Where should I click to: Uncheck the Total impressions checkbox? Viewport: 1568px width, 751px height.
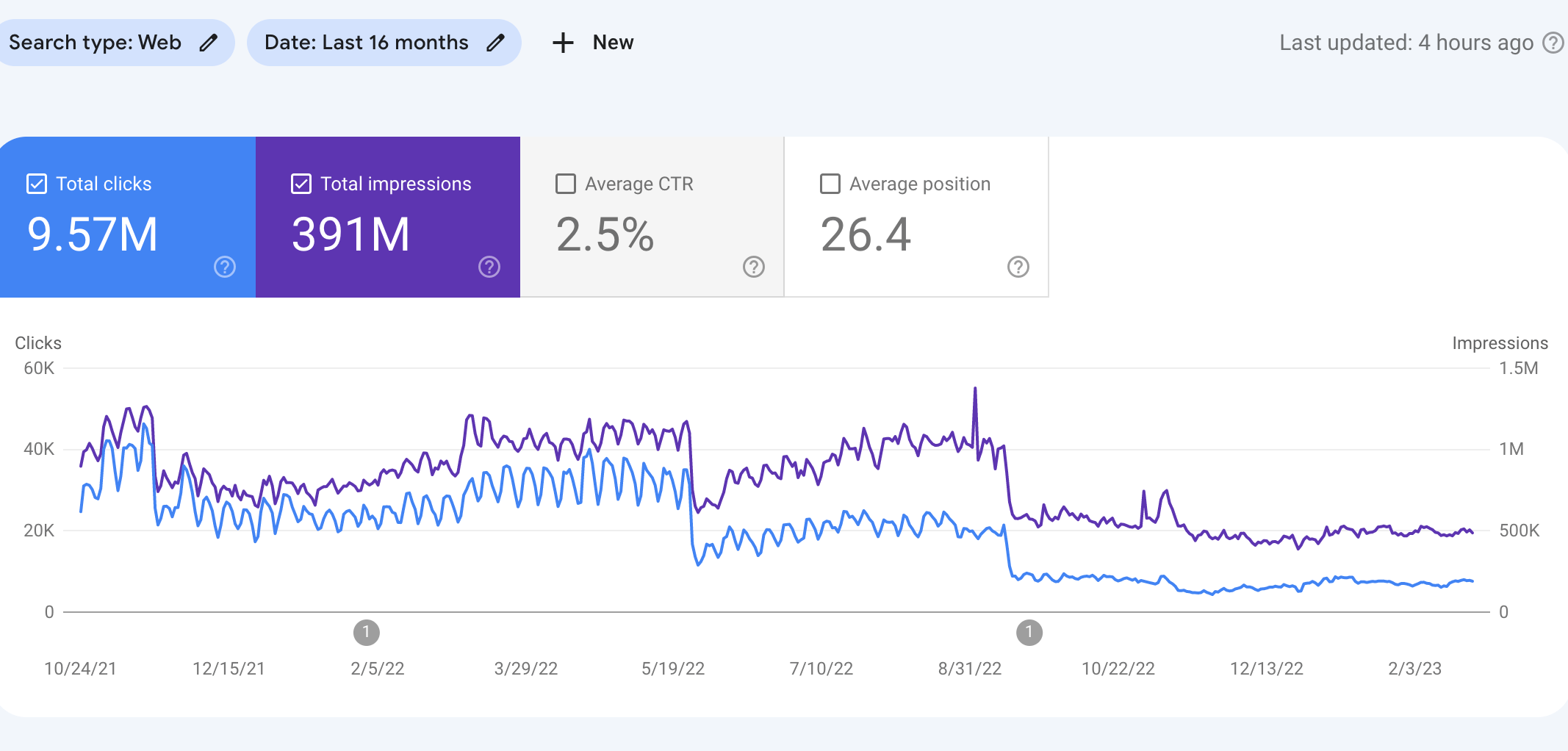tap(301, 184)
